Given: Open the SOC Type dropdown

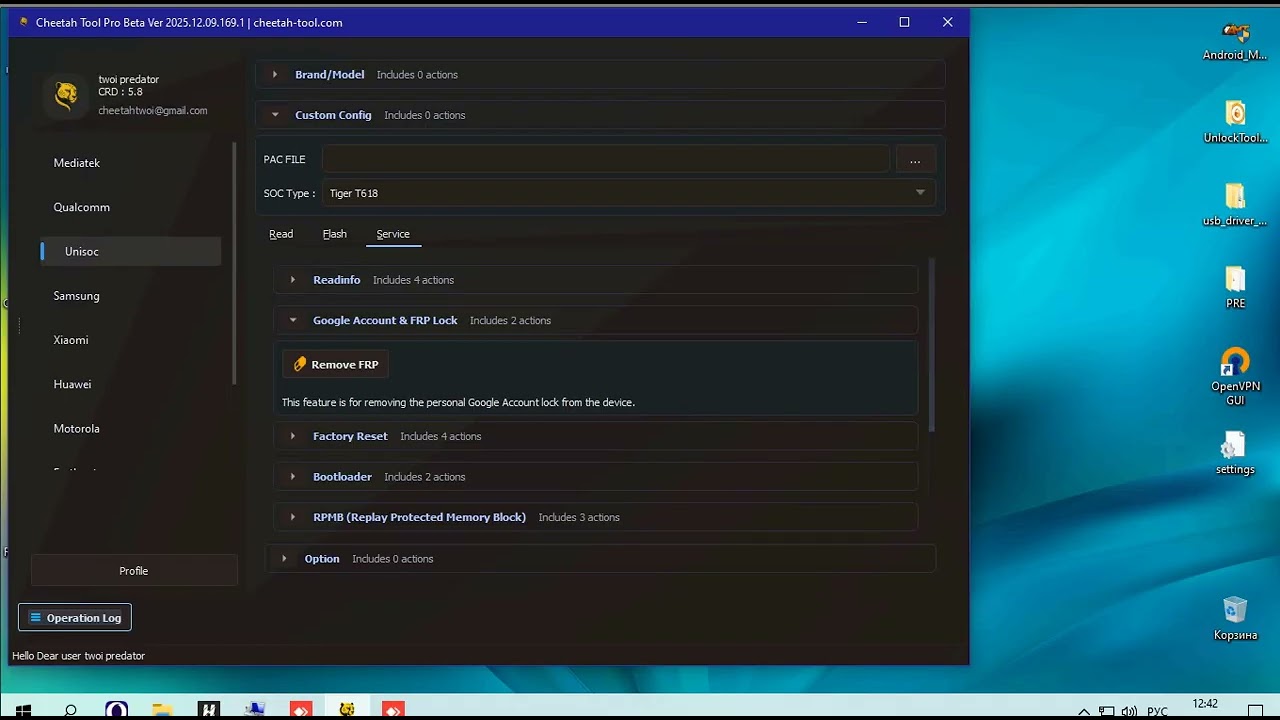Looking at the screenshot, I should pos(629,193).
